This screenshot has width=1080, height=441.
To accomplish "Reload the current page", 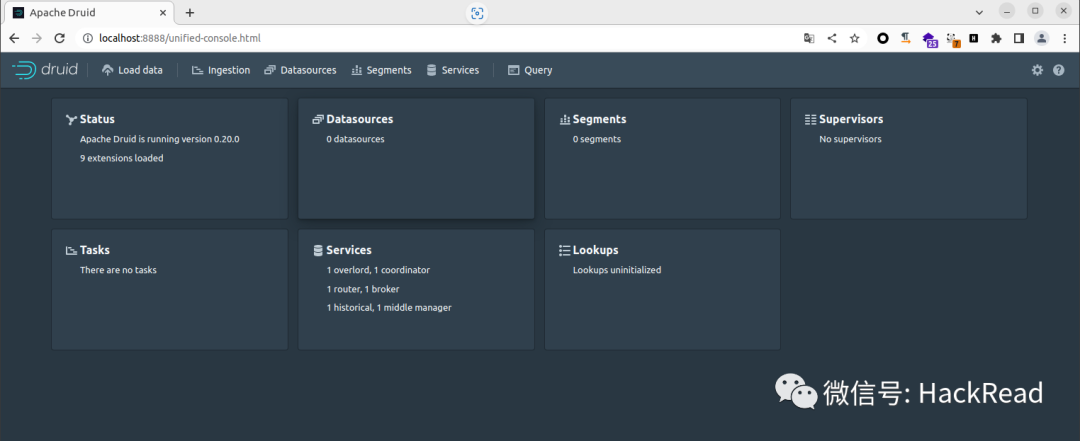I will tap(59, 39).
